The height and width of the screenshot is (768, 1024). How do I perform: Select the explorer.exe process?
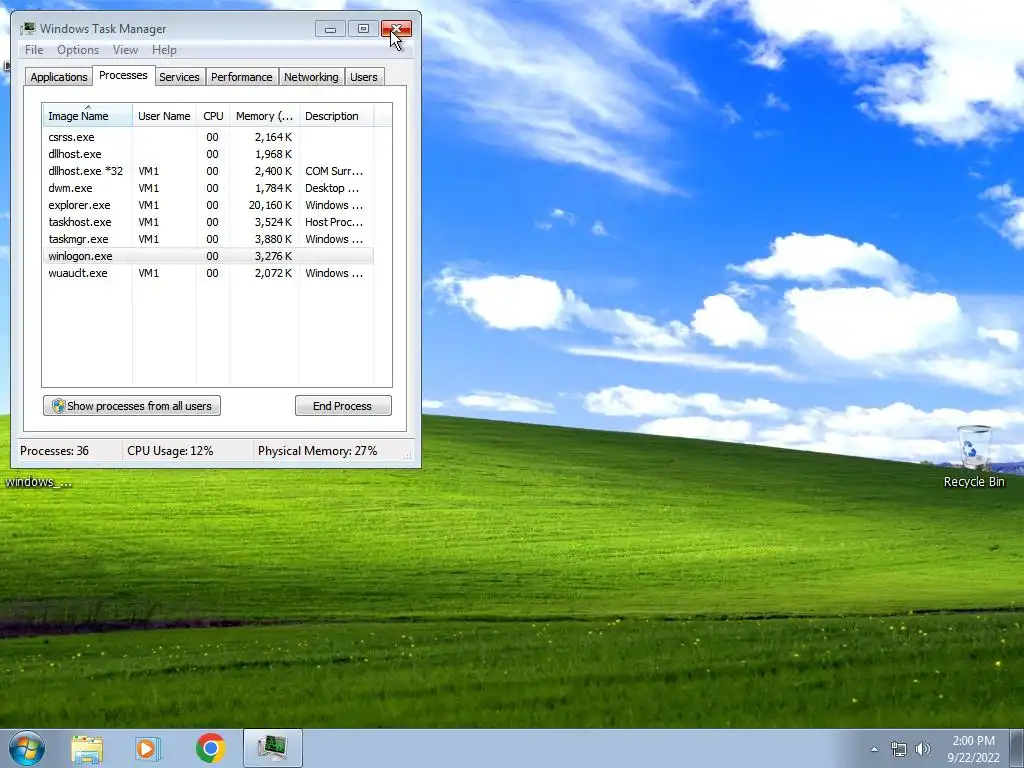point(208,205)
